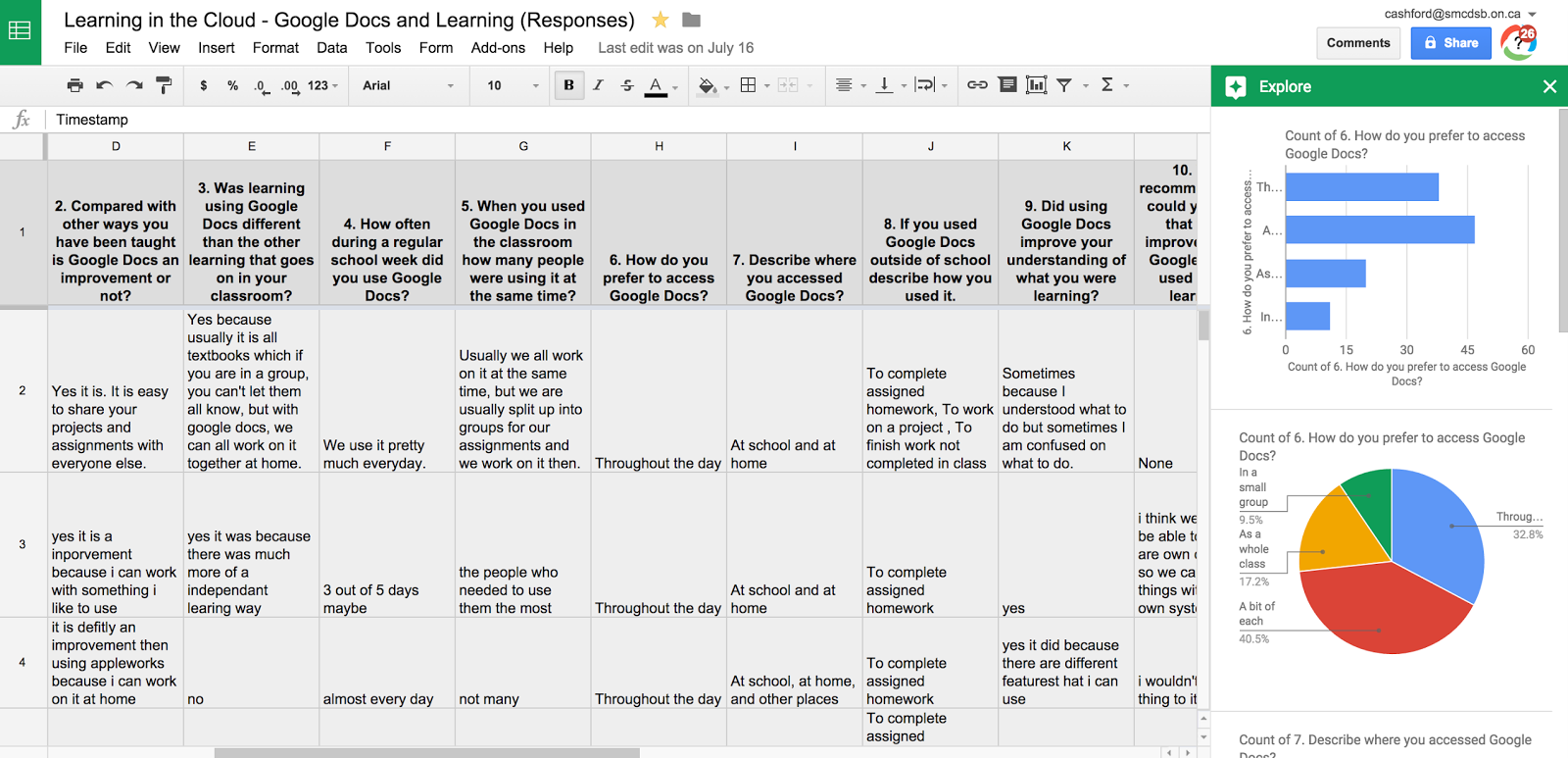Click the Print icon in toolbar
This screenshot has height=758, width=1568.
(74, 85)
